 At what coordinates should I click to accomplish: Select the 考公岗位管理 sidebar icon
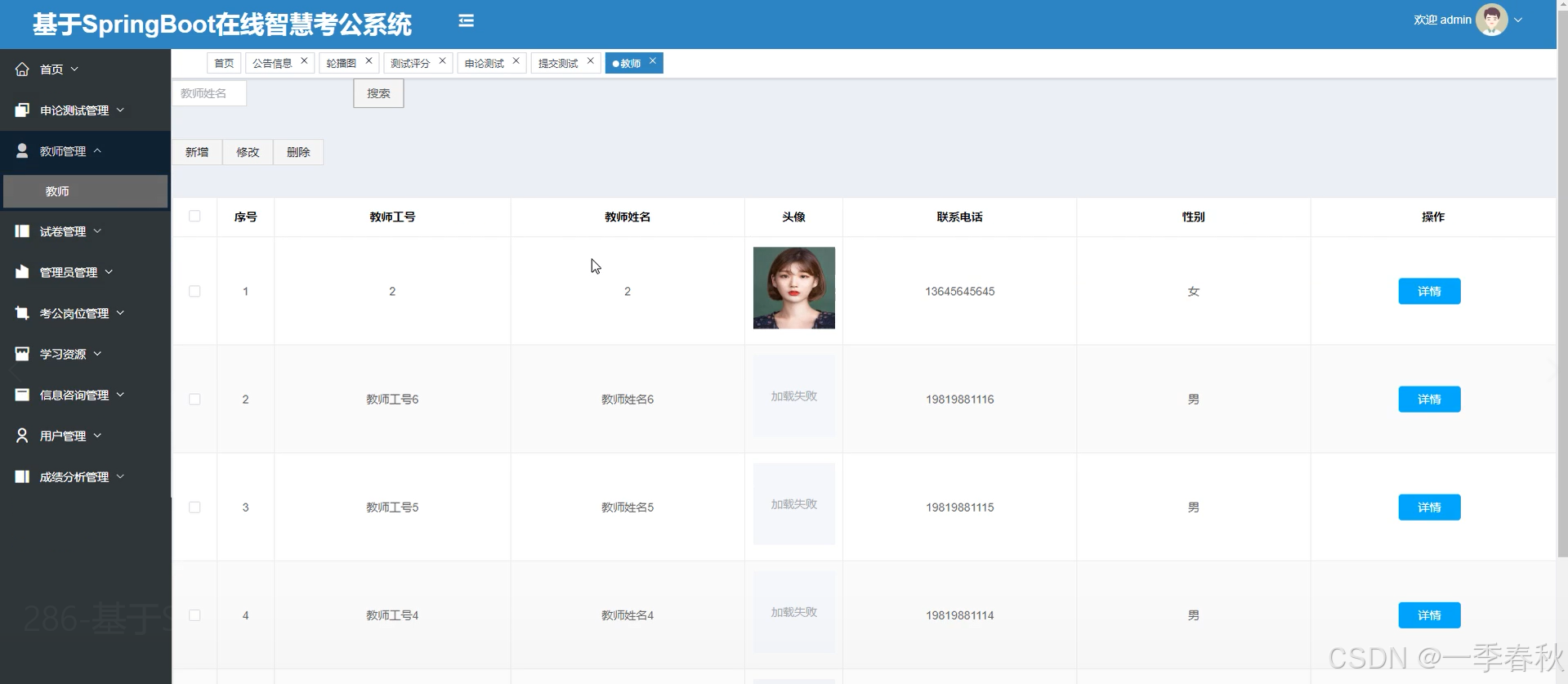pos(22,313)
